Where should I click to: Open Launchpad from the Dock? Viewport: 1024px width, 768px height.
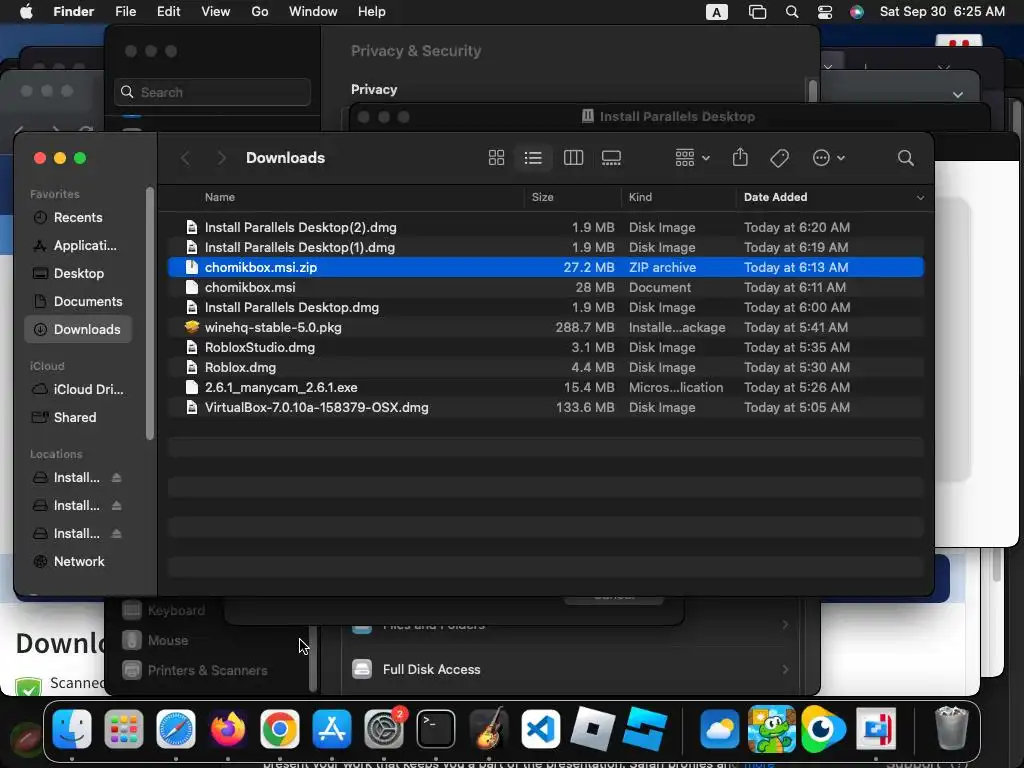pos(123,729)
